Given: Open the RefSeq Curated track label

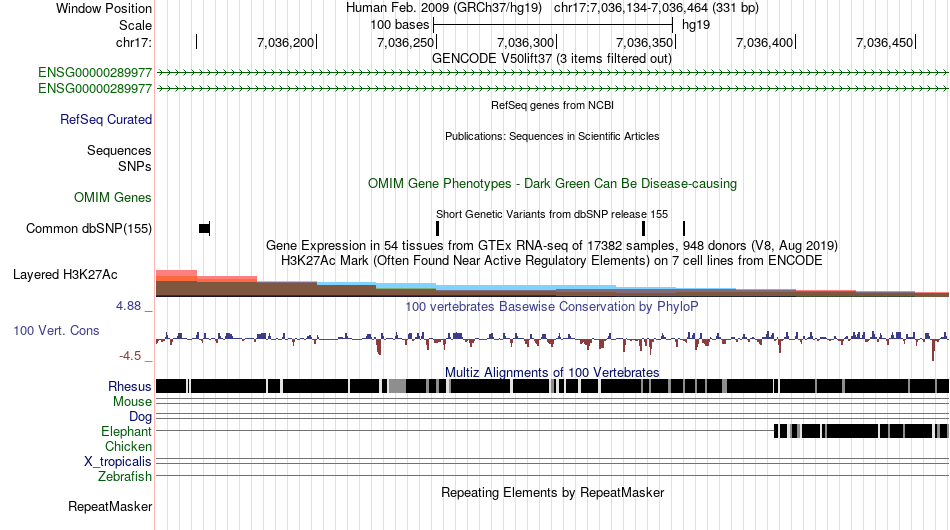Looking at the screenshot, I should point(105,119).
